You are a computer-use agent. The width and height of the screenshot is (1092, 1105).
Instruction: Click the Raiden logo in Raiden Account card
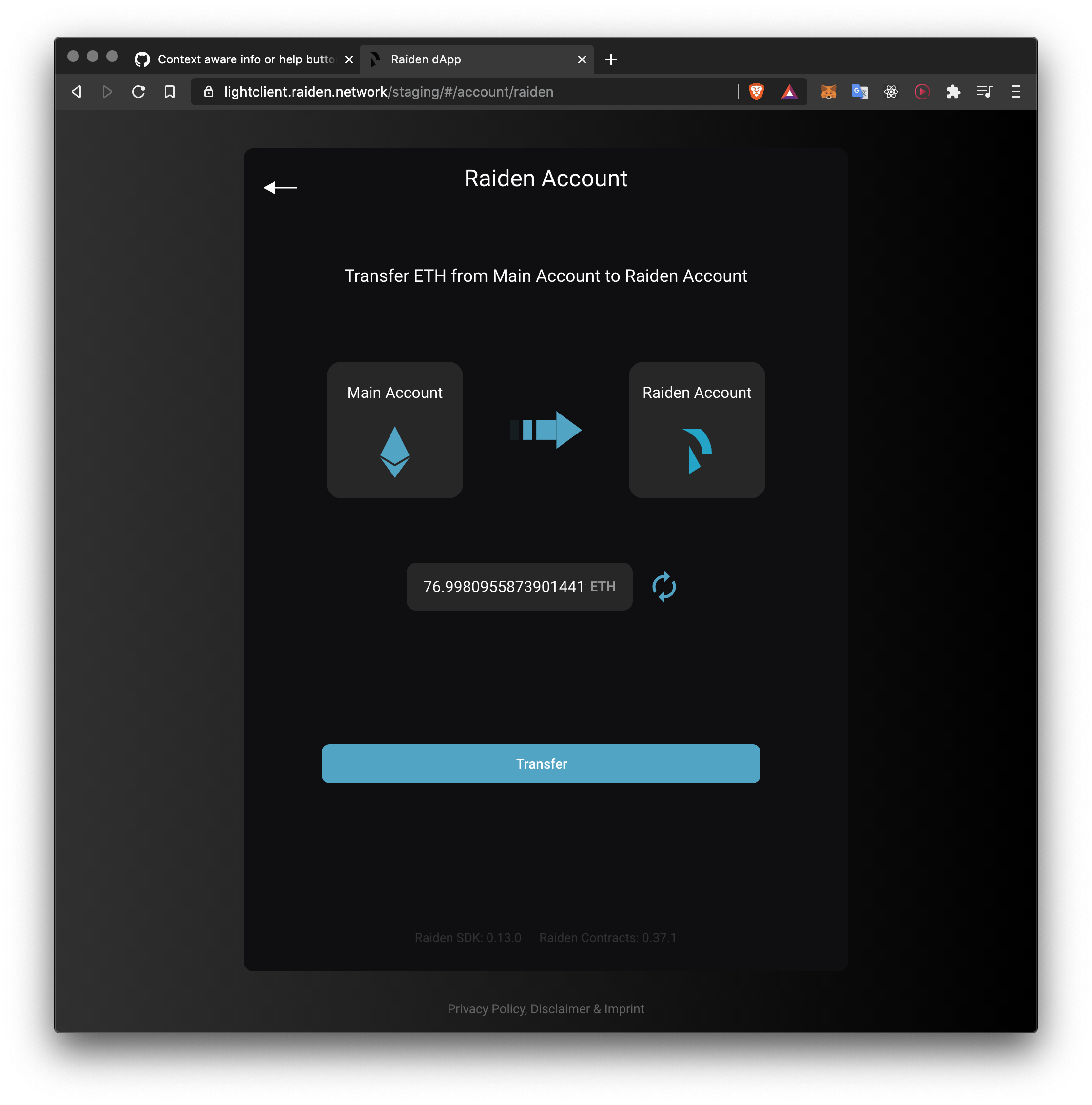[697, 451]
